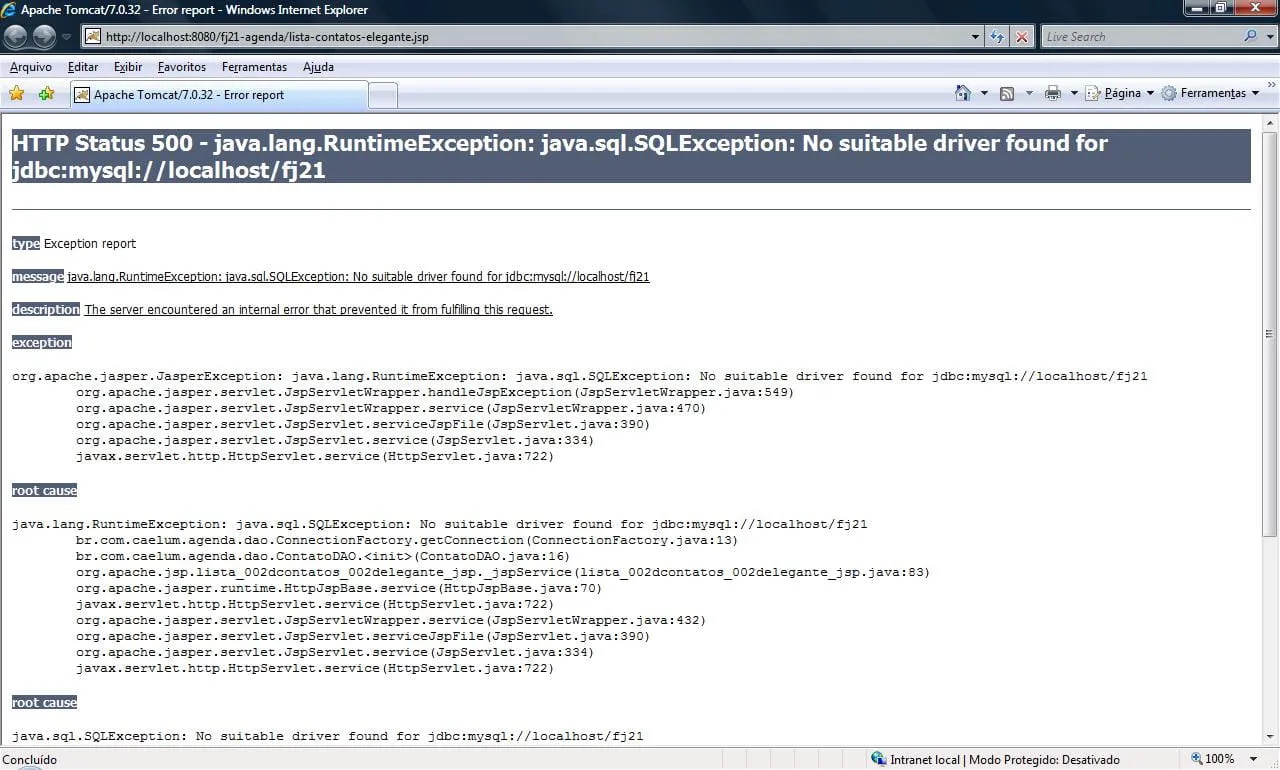Click the Live Search input box
The width and height of the screenshot is (1280, 770).
pos(1140,37)
